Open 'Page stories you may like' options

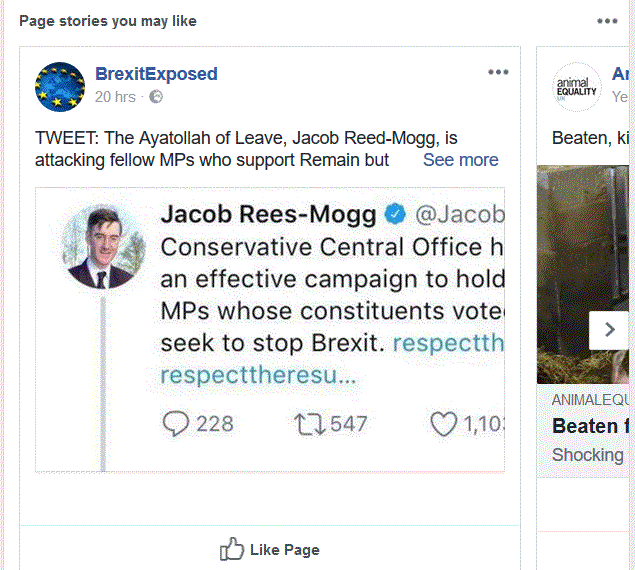pos(607,21)
